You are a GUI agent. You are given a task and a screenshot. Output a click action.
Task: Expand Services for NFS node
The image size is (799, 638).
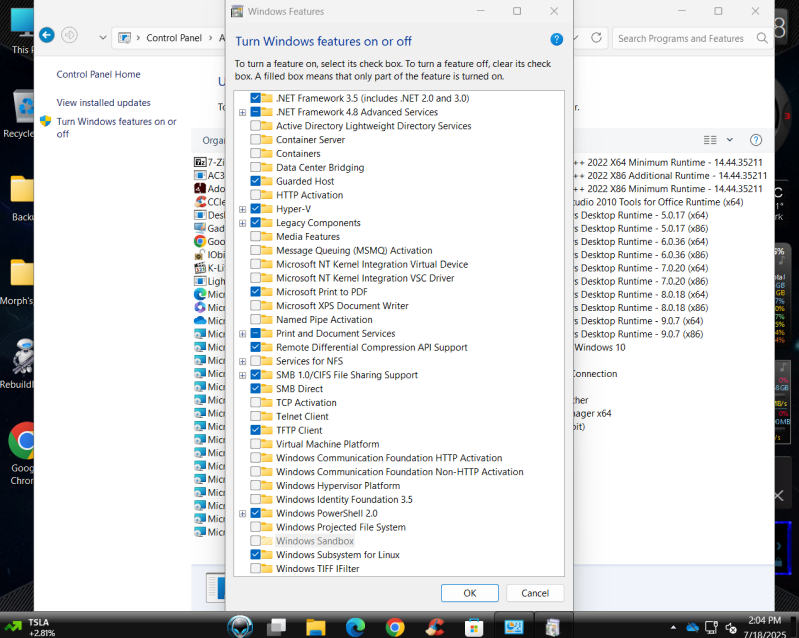click(x=243, y=362)
